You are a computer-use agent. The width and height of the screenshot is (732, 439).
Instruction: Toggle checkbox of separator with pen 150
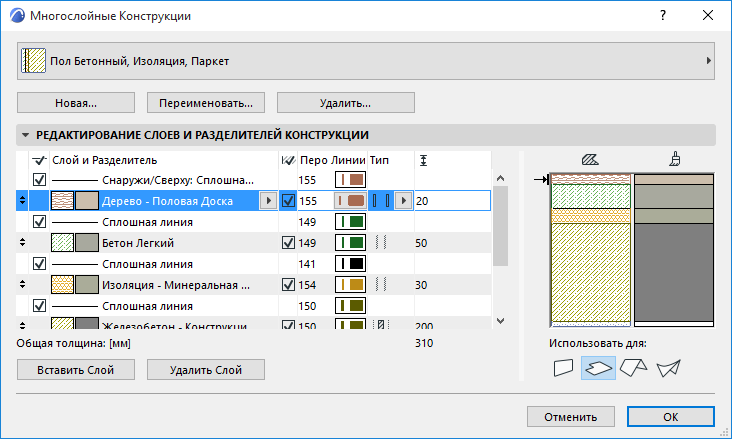click(39, 306)
